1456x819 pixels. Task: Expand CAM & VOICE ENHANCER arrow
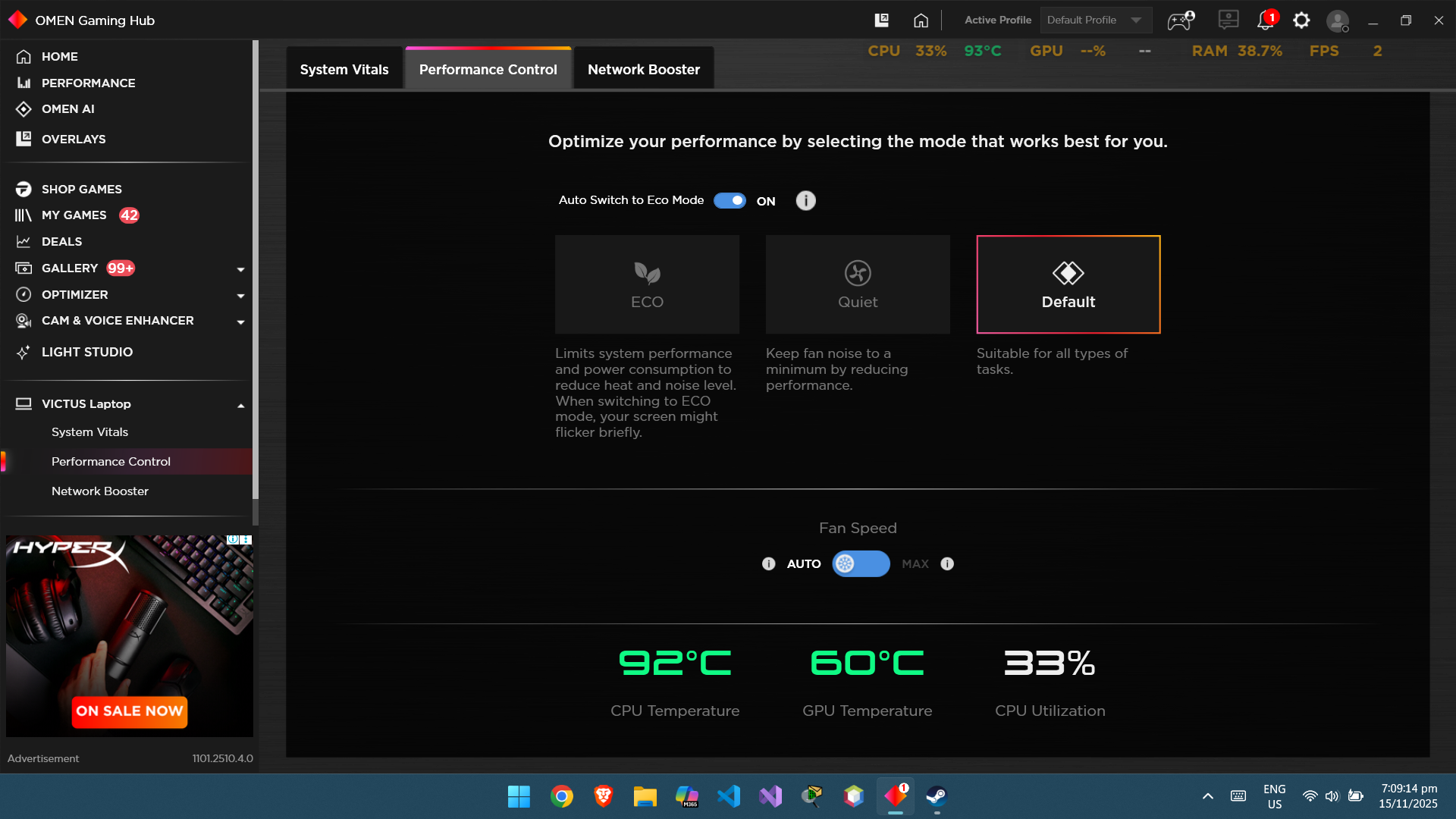[x=240, y=322]
